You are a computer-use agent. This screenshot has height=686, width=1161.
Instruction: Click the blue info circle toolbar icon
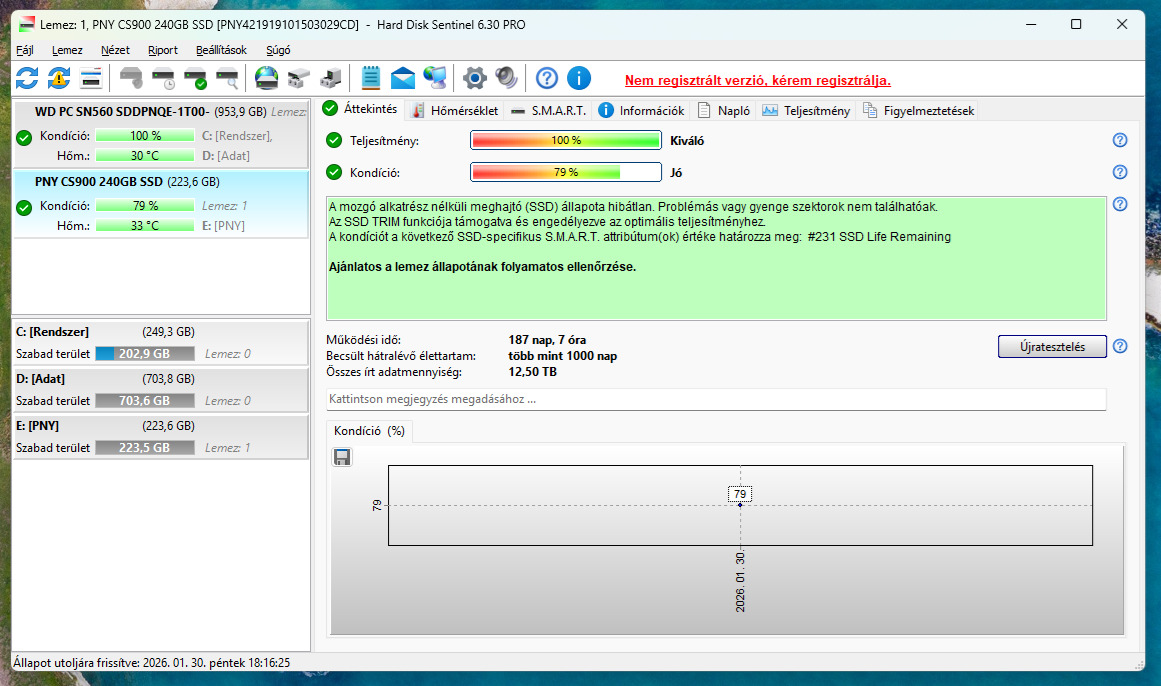tap(578, 78)
